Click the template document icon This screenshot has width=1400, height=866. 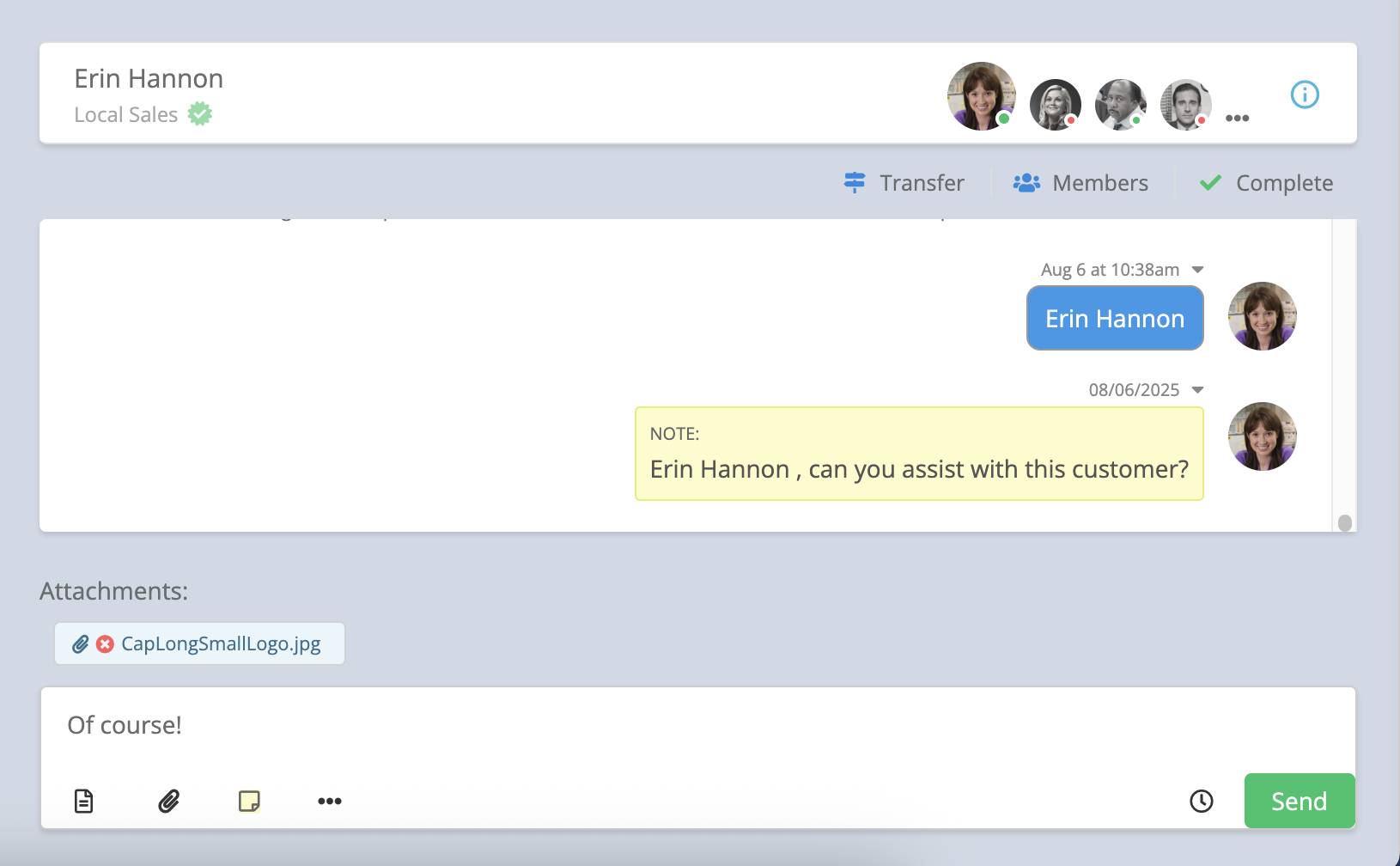tap(83, 801)
